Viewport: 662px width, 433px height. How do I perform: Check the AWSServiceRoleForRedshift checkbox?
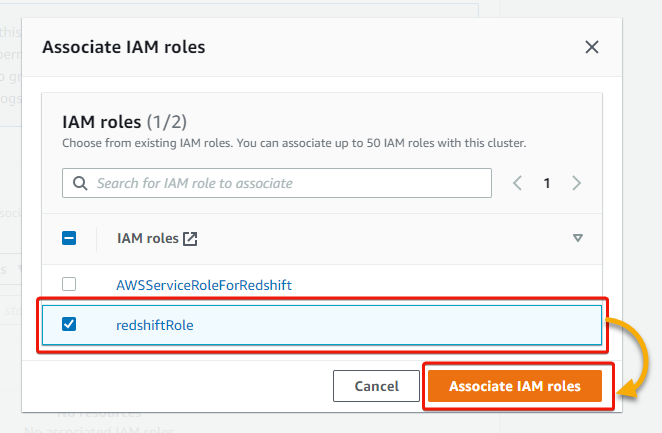click(69, 284)
